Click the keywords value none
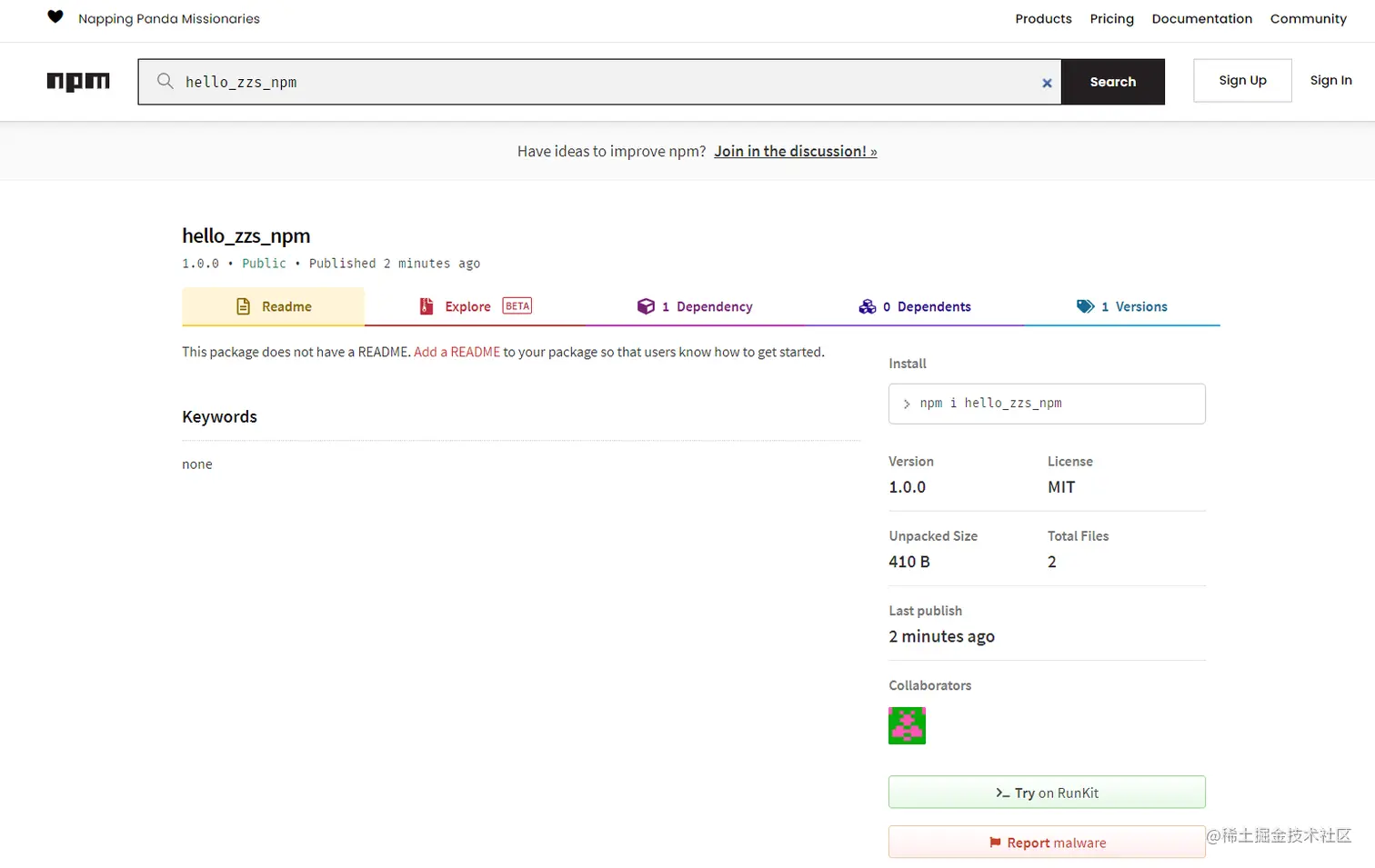 pos(196,464)
